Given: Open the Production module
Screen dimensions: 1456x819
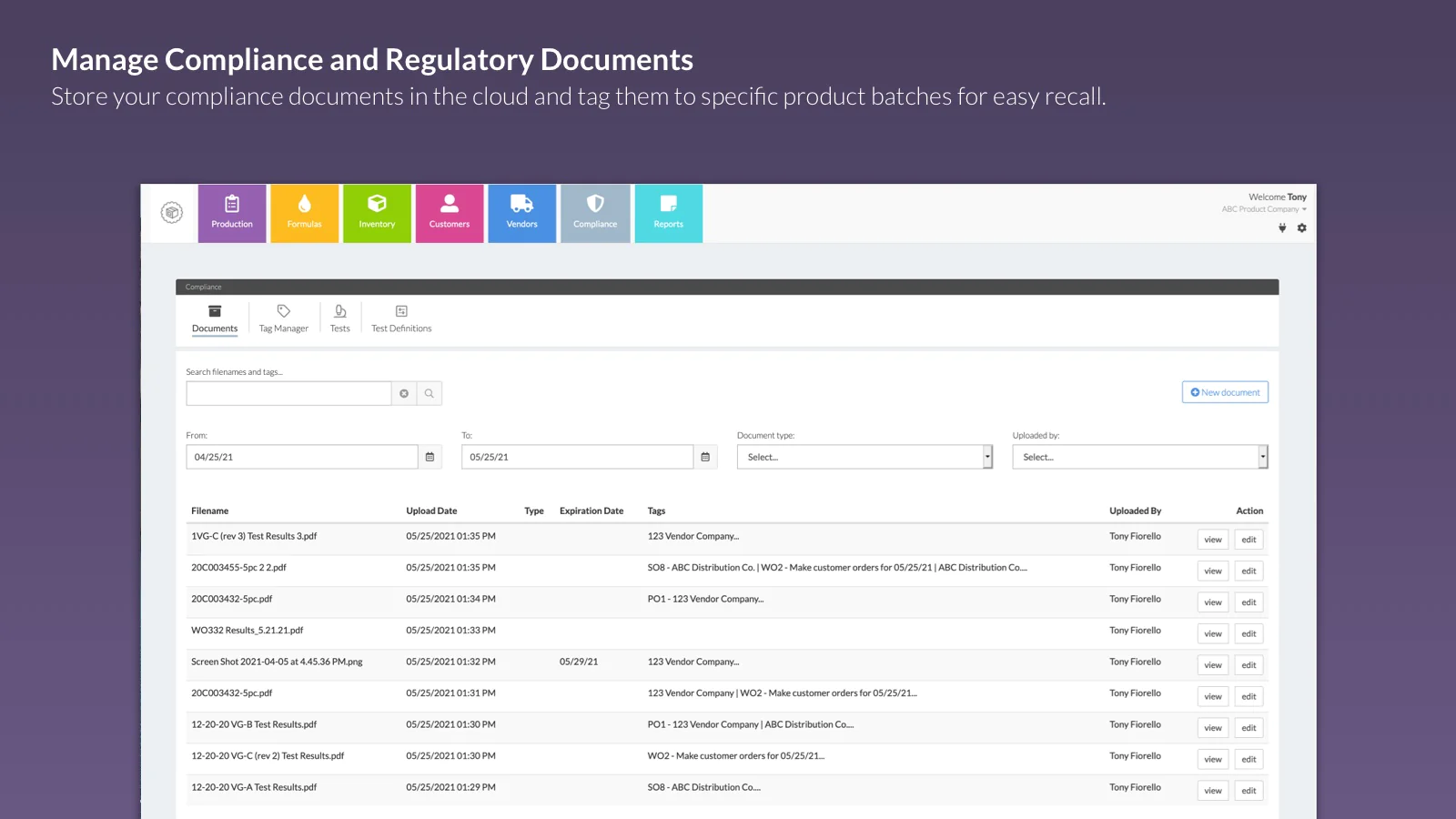Looking at the screenshot, I should click(232, 214).
